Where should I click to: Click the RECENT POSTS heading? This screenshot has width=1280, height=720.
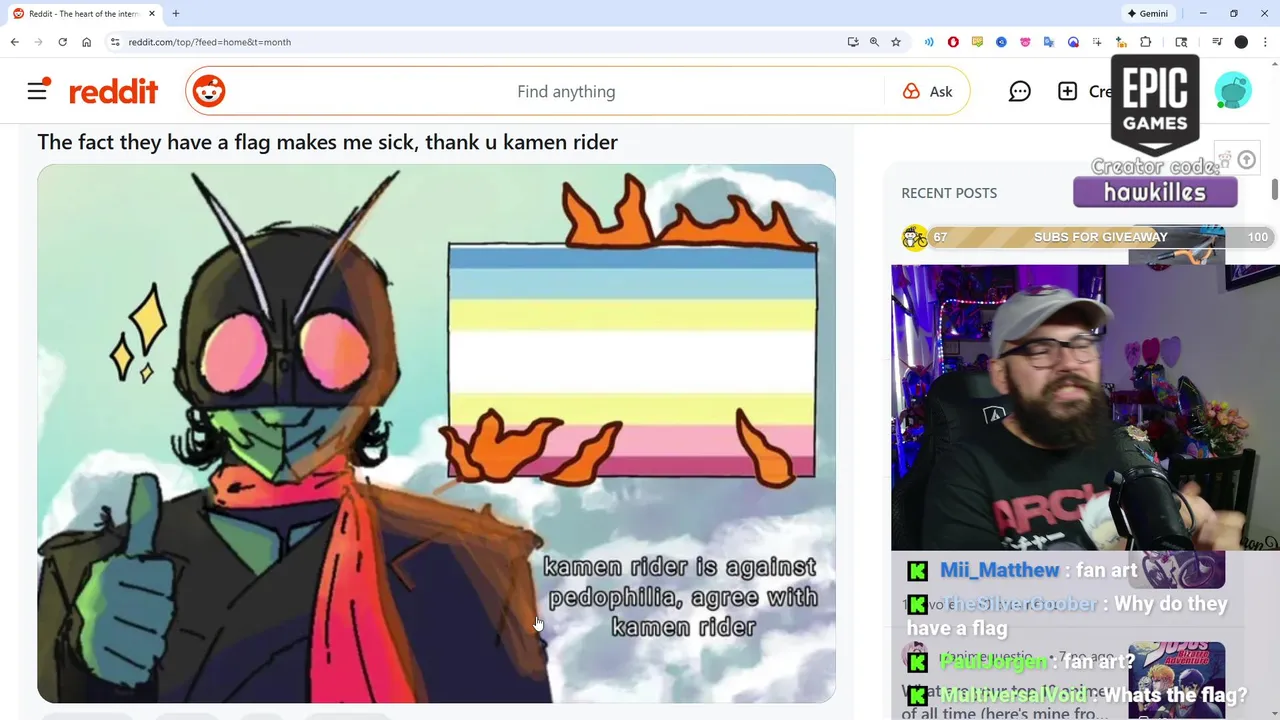[x=949, y=193]
